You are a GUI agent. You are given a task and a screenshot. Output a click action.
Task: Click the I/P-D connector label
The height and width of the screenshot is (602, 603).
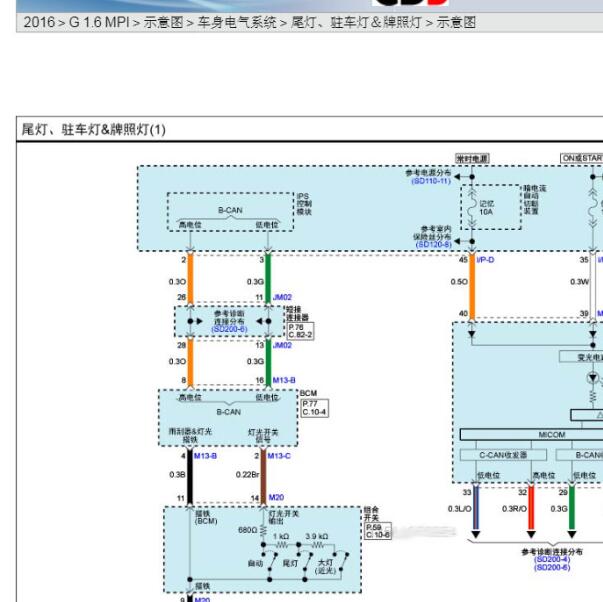pos(485,260)
